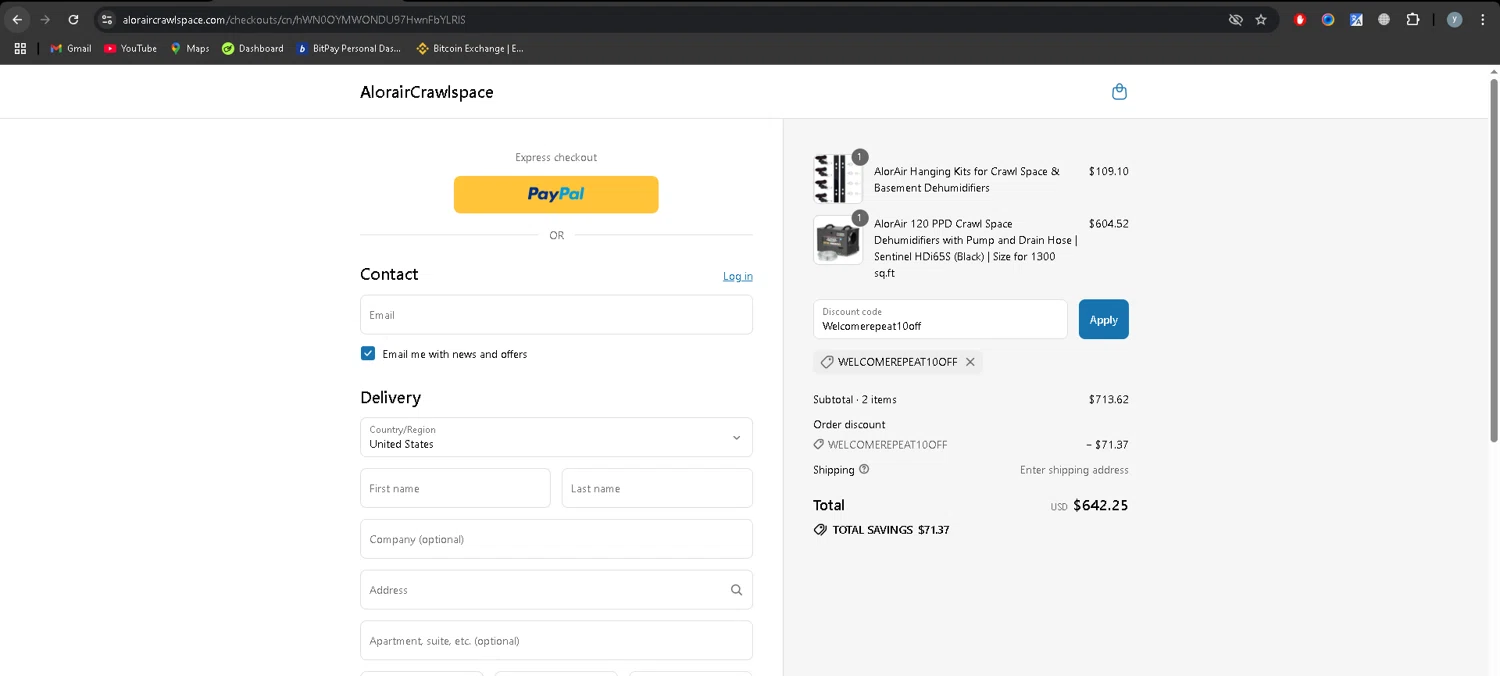Screen dimensions: 1500x676
Task: Focus the First name field
Action: [455, 488]
